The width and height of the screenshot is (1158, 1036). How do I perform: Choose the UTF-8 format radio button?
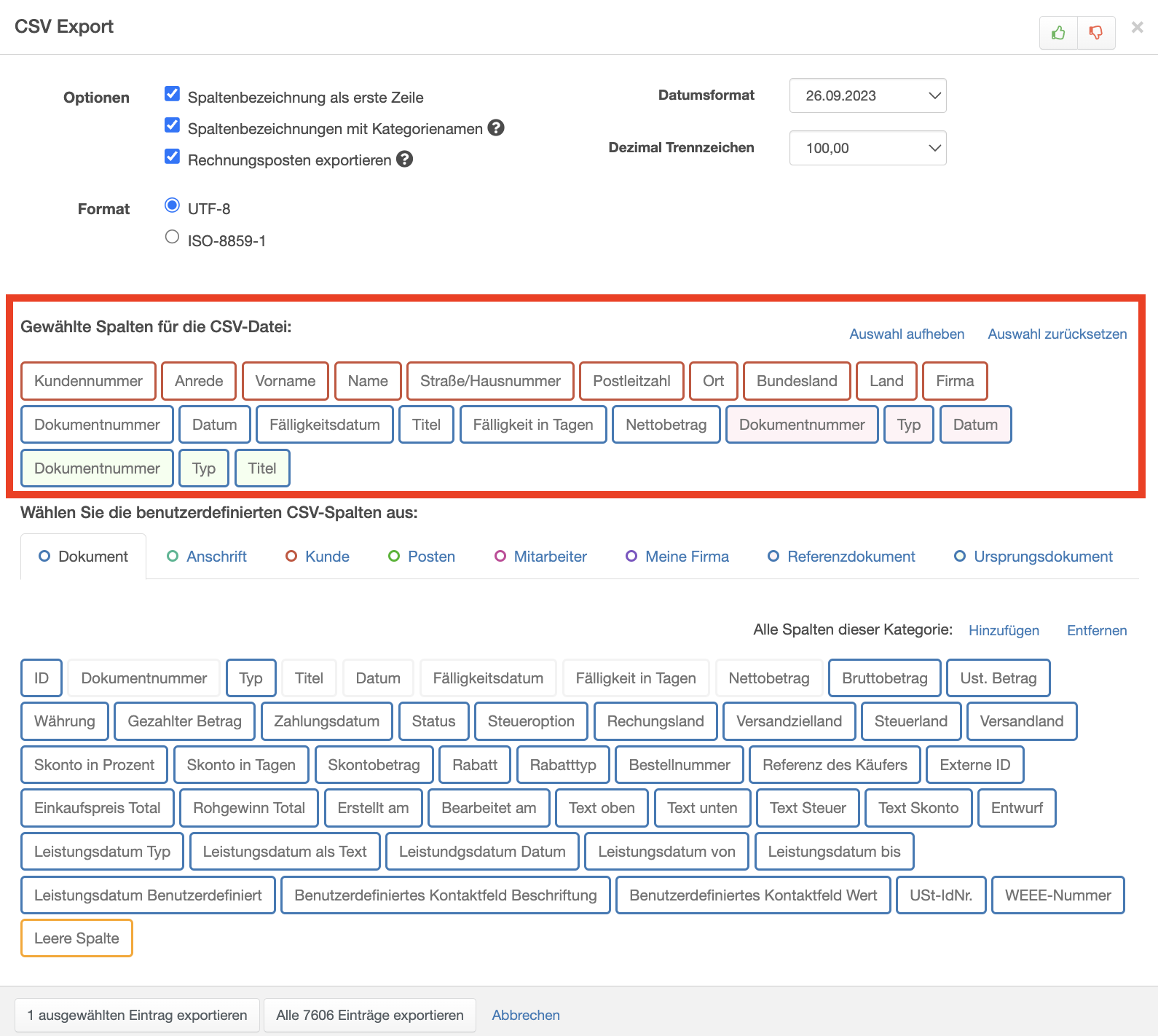pos(173,205)
